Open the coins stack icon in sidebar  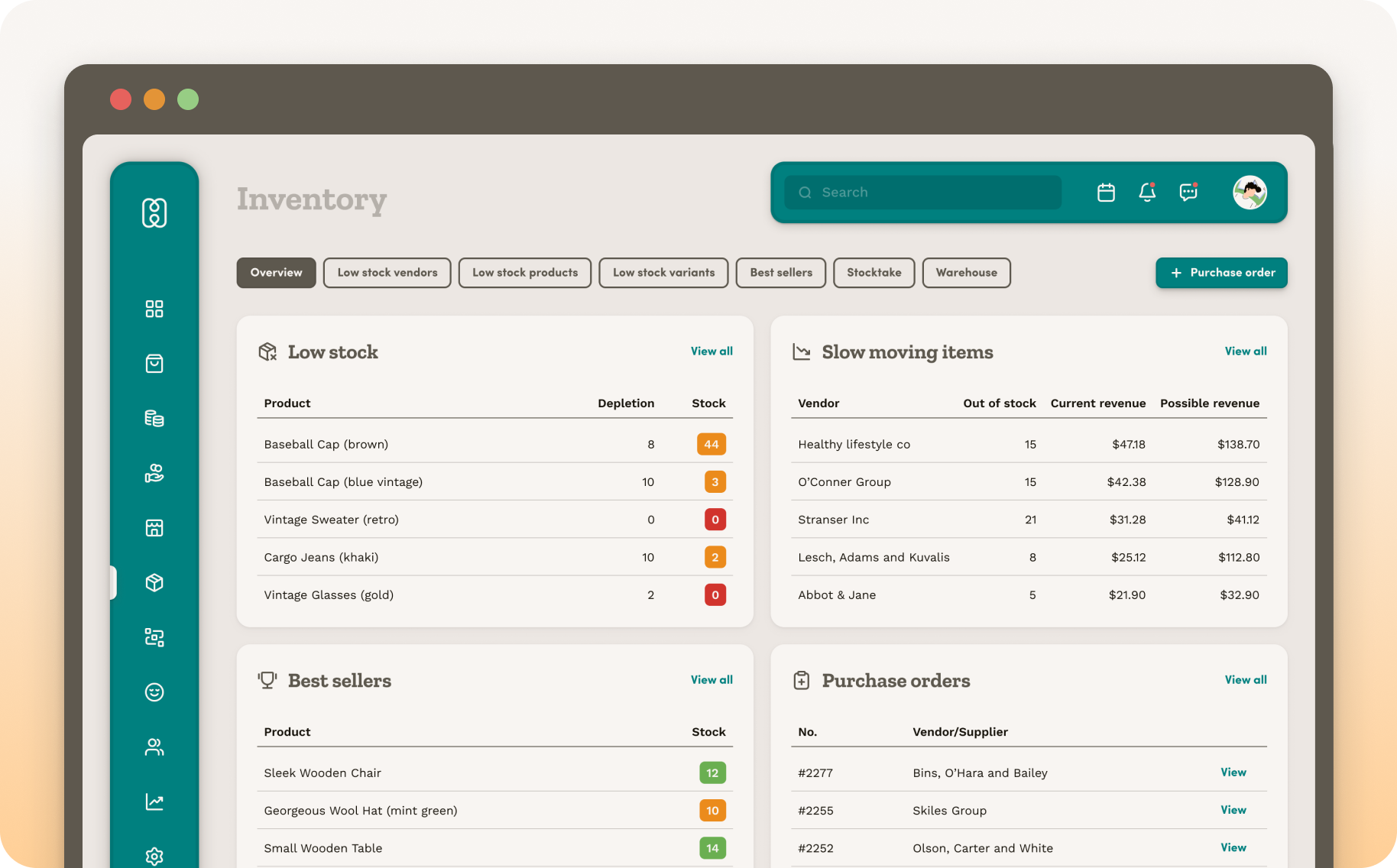pos(154,419)
